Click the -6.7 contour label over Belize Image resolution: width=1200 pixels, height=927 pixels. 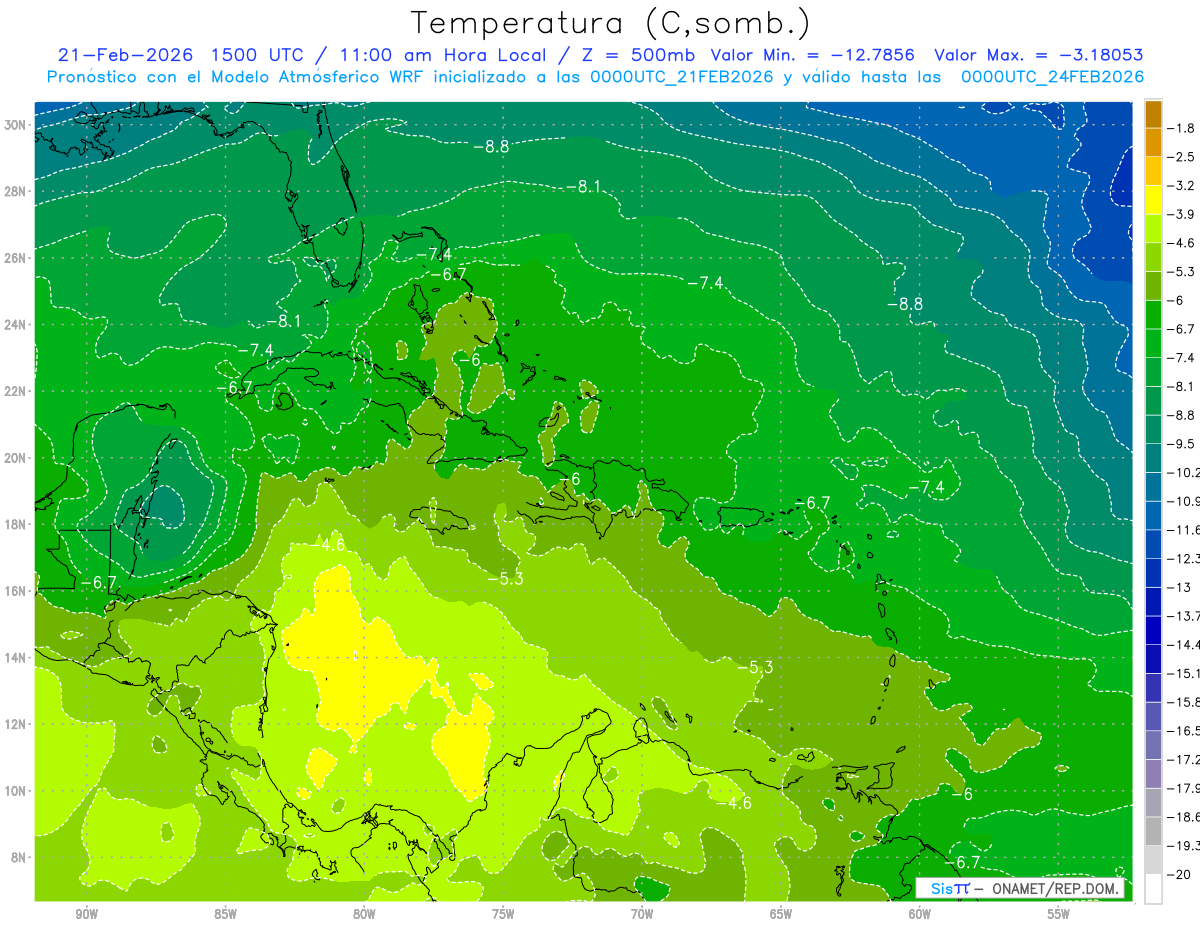[98, 582]
